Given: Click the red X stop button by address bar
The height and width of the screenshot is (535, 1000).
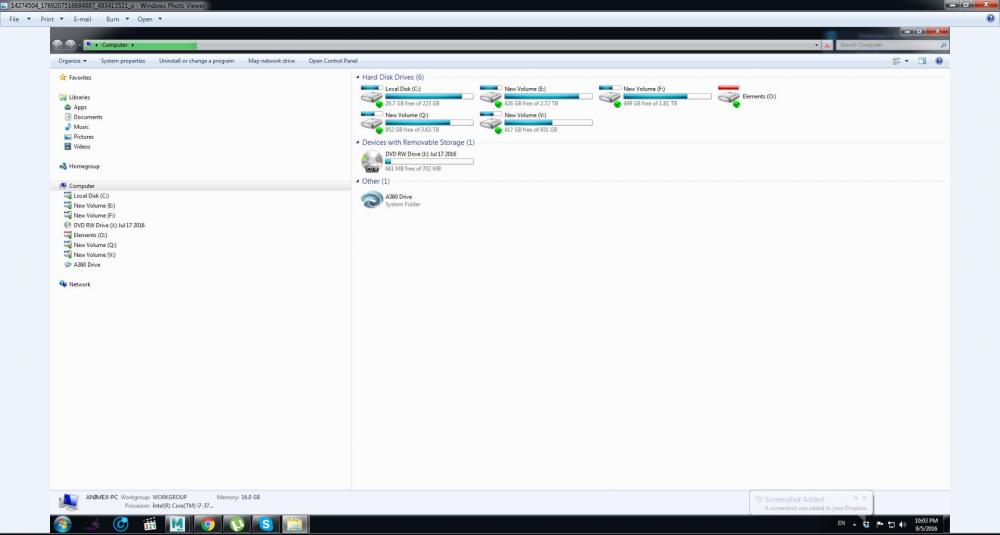Looking at the screenshot, I should click(827, 45).
